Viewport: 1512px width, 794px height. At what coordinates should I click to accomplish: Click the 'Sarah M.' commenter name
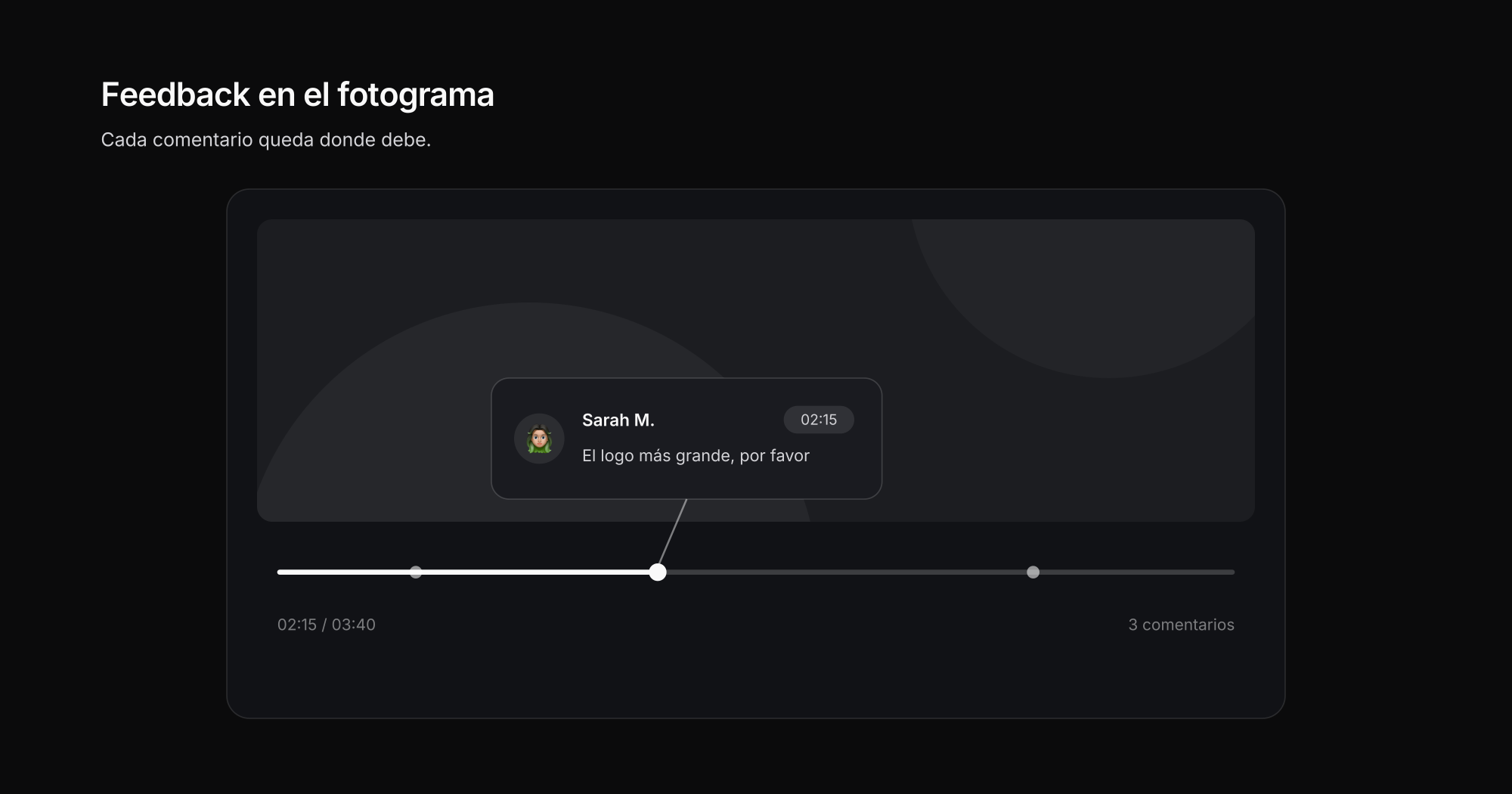click(x=618, y=420)
